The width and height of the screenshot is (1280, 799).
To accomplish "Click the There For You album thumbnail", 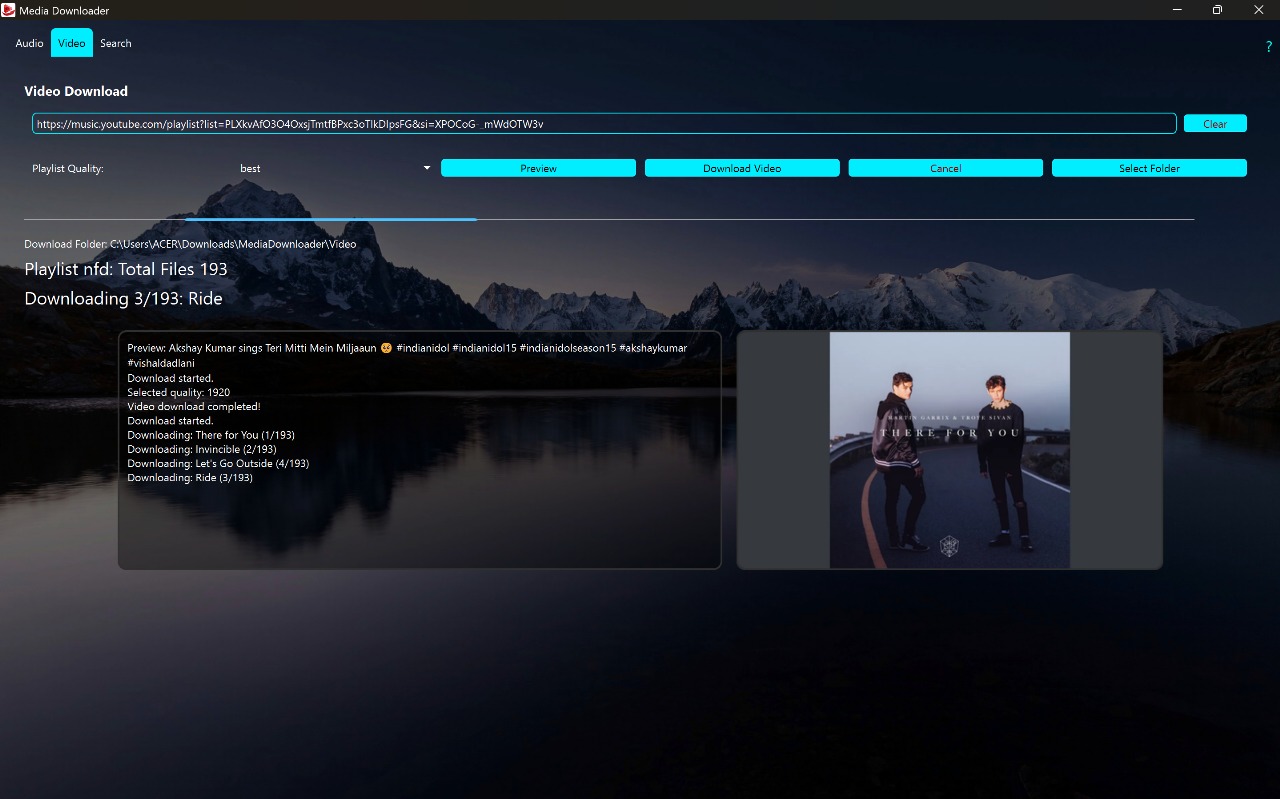I will coord(949,450).
